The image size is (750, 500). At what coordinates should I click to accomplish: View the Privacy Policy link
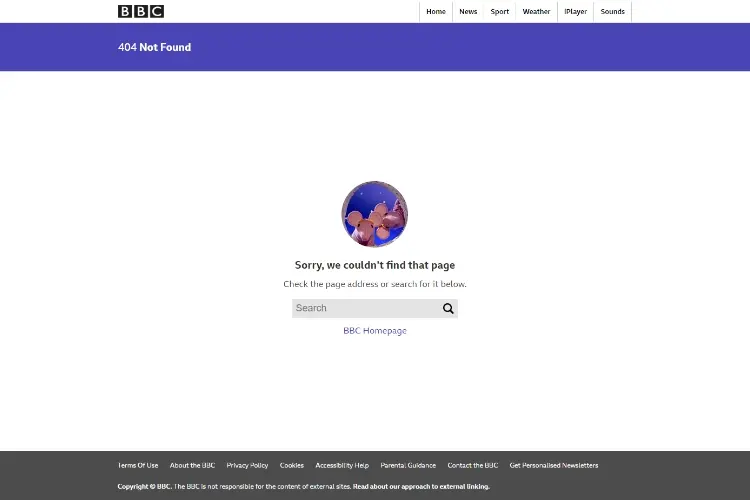(x=247, y=466)
